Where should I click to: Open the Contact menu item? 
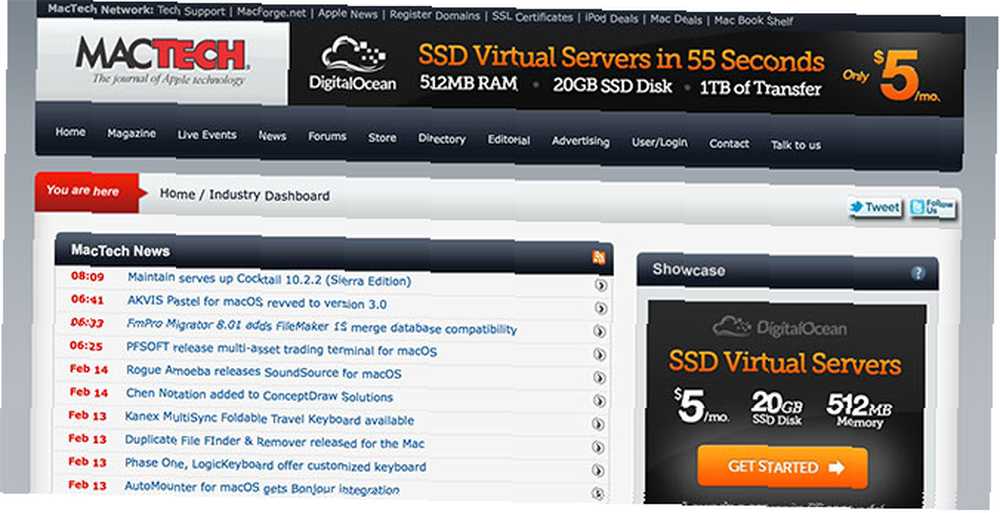(x=729, y=144)
